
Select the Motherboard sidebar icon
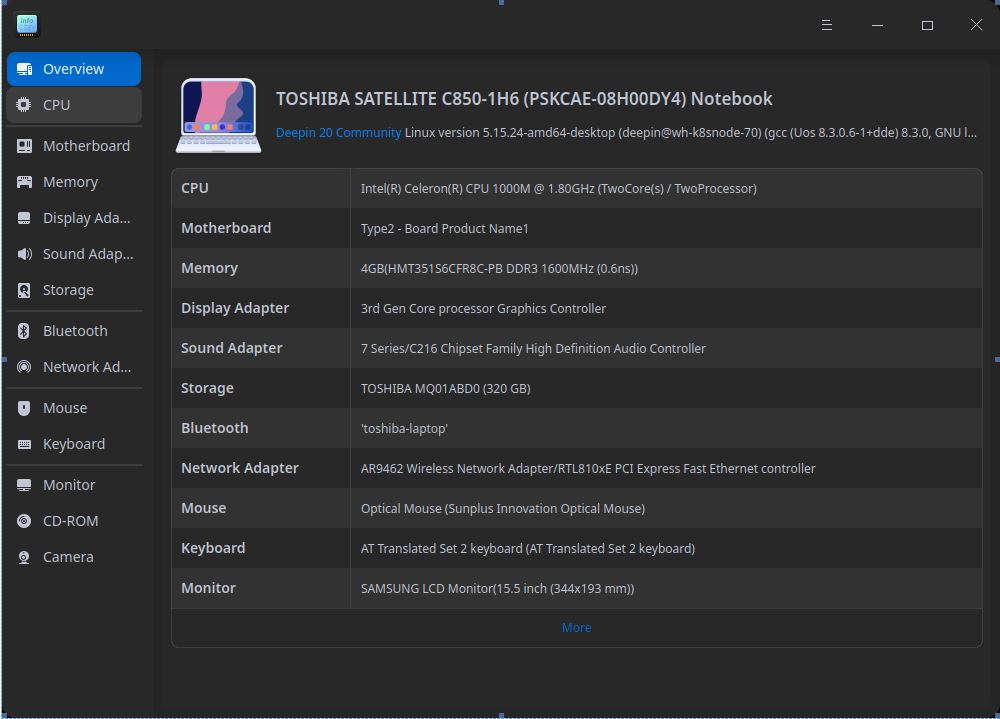(24, 146)
